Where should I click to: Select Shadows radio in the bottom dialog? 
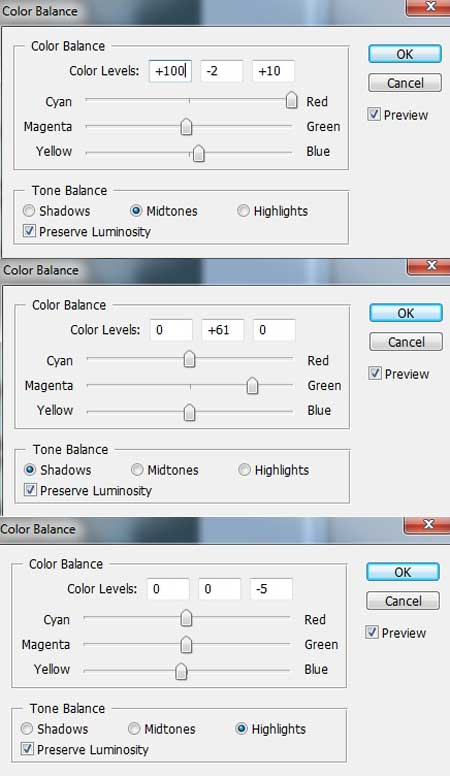(x=27, y=728)
